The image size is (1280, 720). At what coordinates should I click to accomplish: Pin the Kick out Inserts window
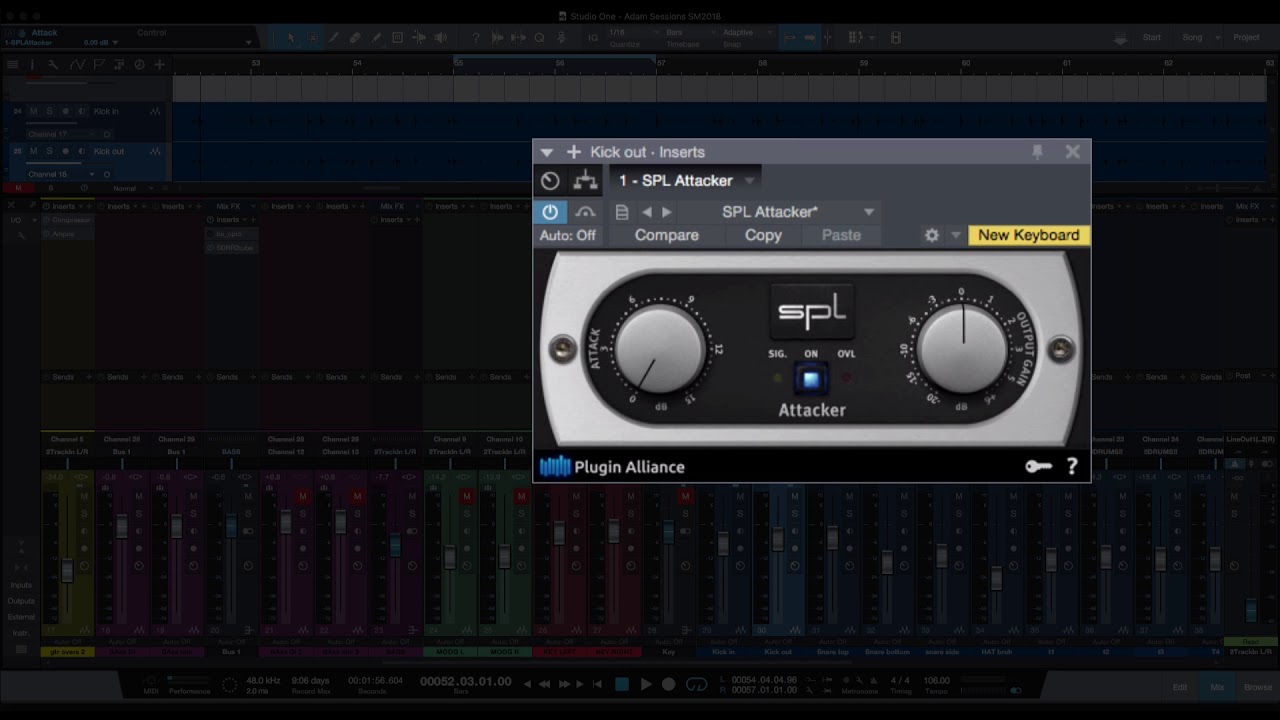tap(1037, 152)
